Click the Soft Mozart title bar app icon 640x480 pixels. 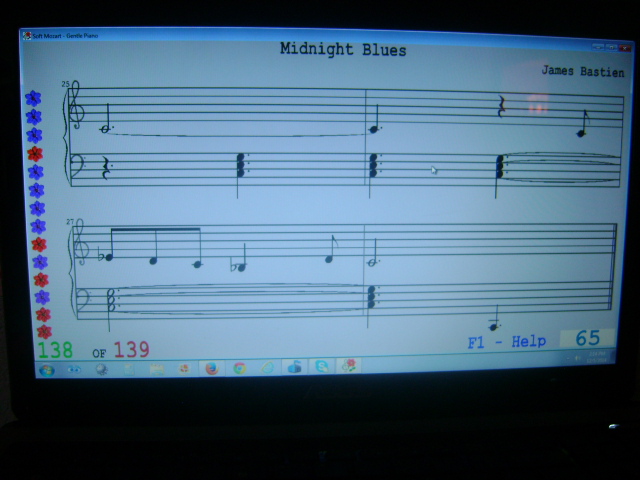point(27,36)
